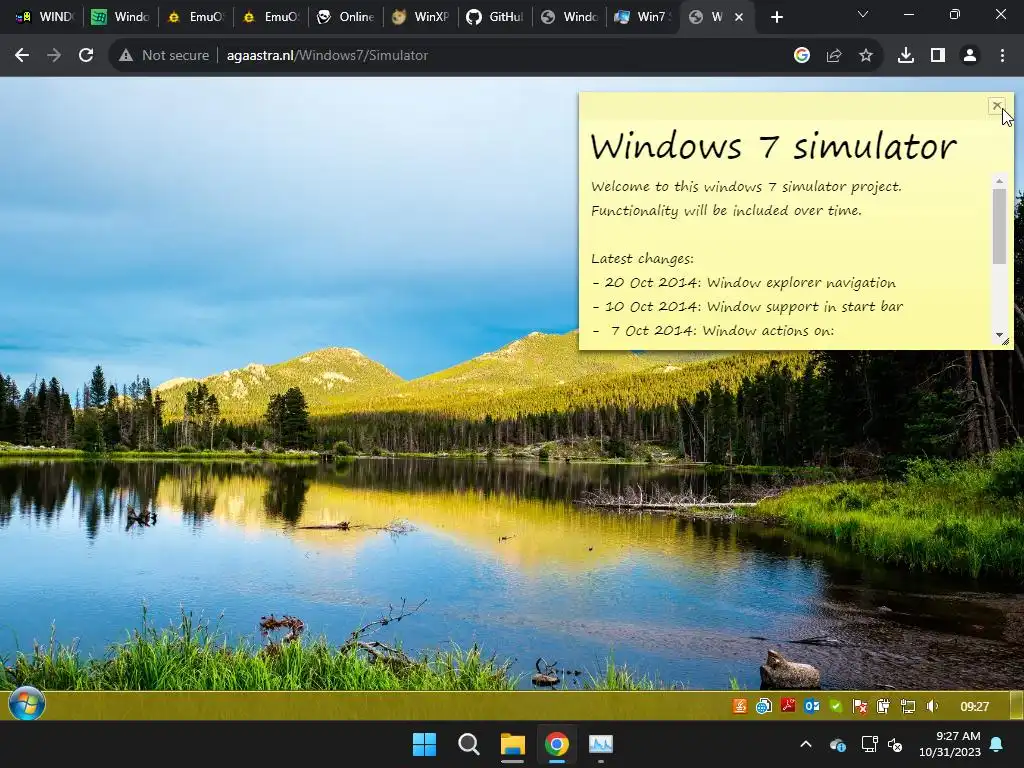
Task: Click the simulator clock 09:27
Action: pyautogui.click(x=974, y=706)
